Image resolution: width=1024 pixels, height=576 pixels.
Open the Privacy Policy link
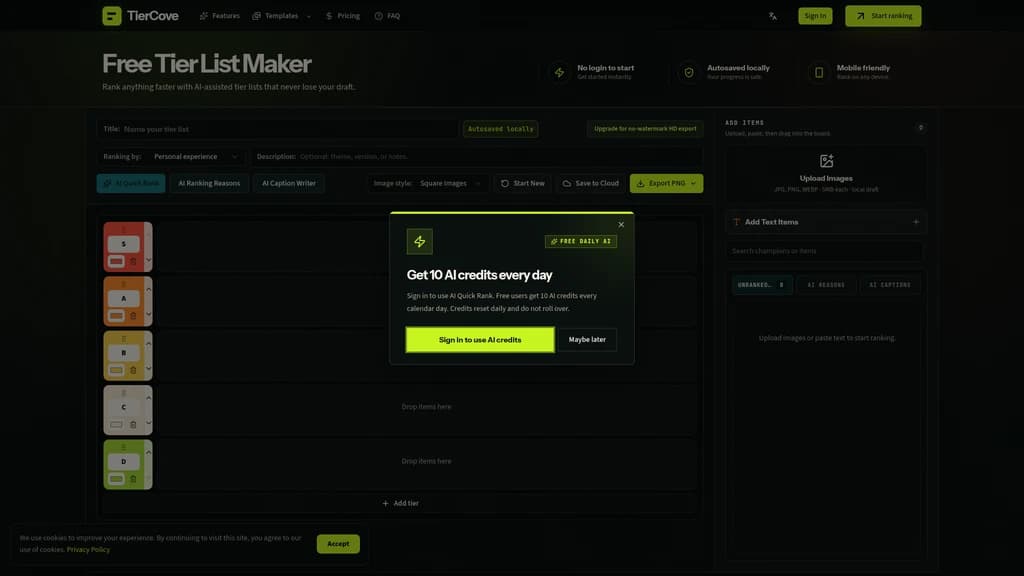click(x=88, y=550)
